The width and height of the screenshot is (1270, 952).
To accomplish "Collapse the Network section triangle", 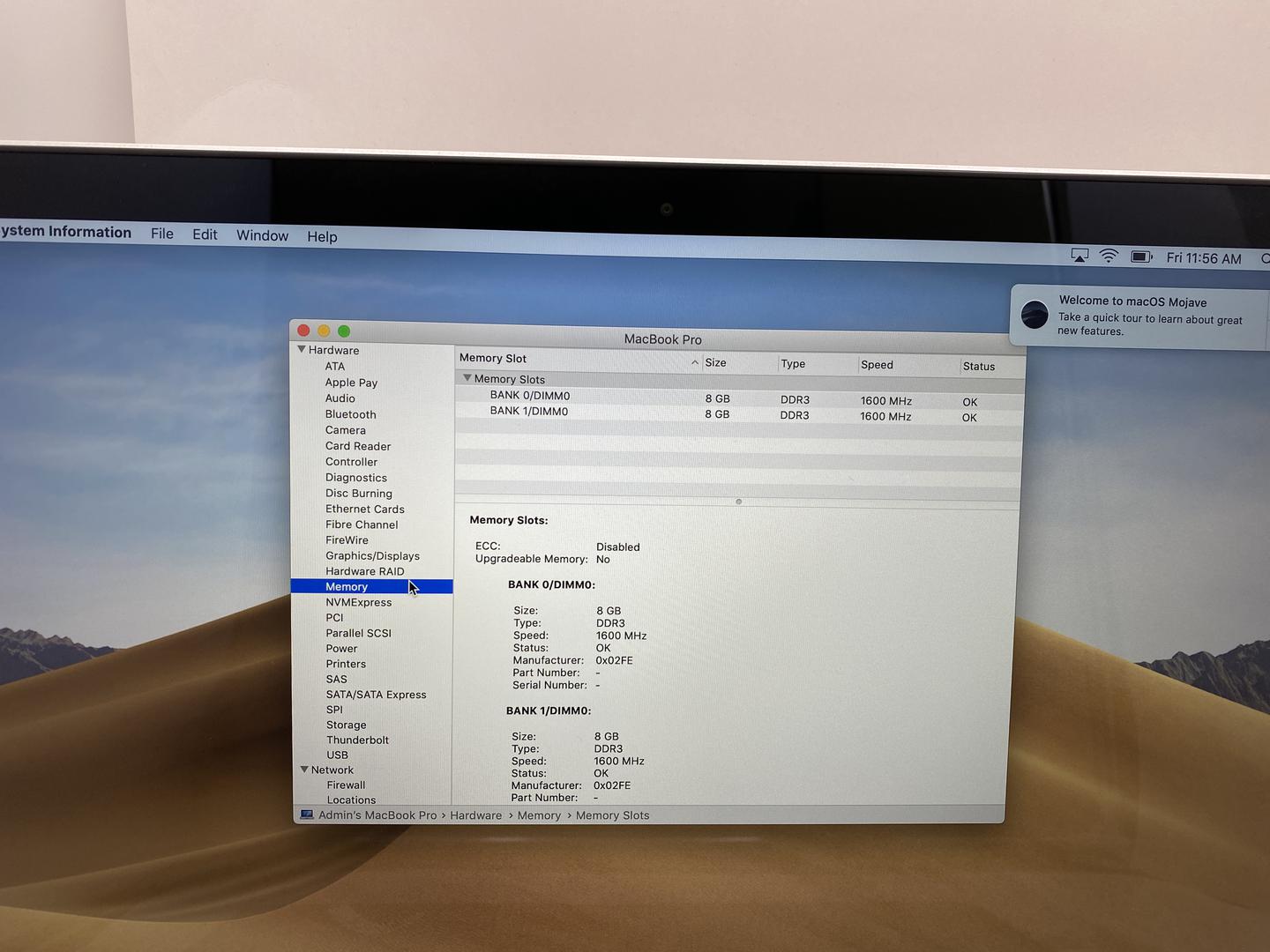I will 304,770.
